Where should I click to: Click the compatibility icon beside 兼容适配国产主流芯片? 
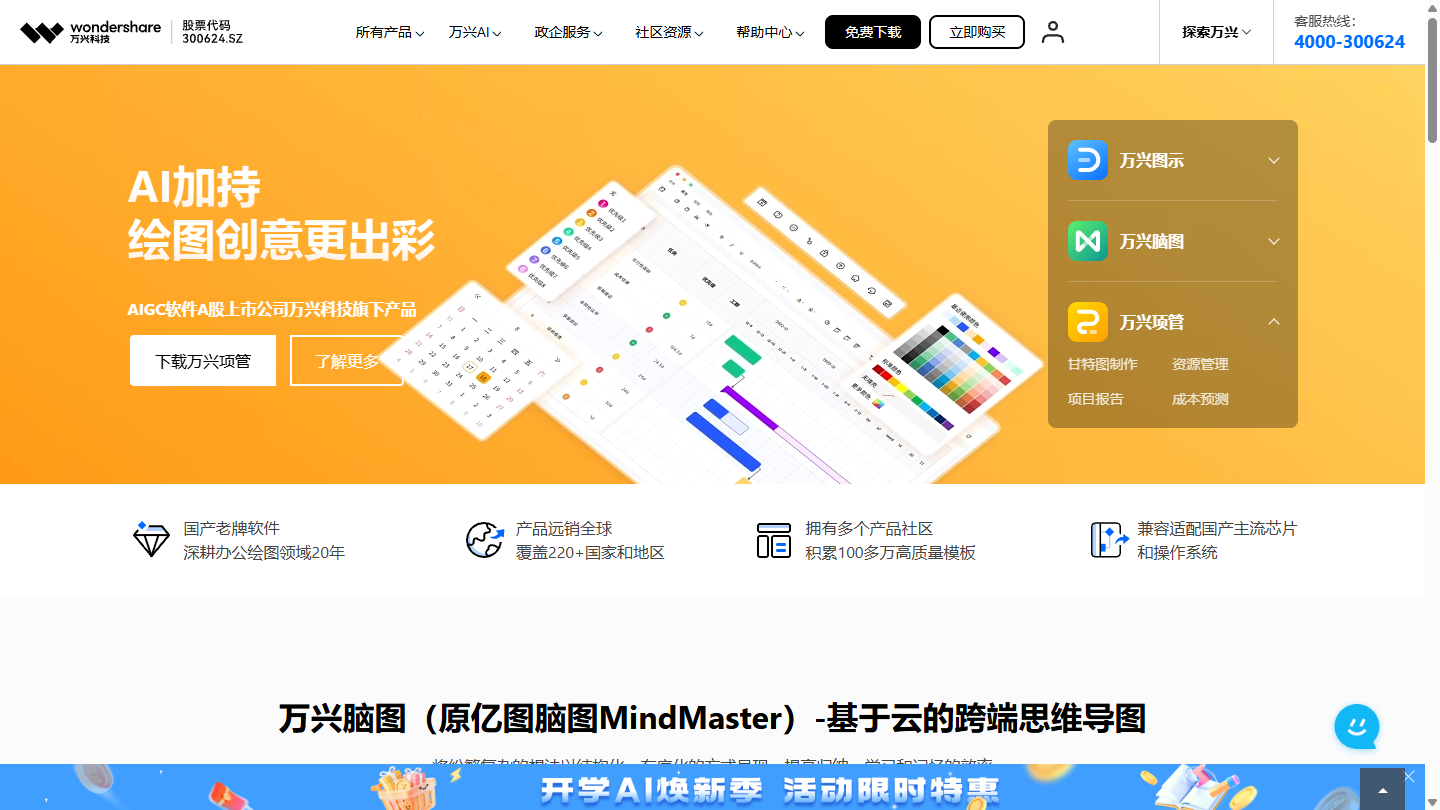(x=1109, y=540)
